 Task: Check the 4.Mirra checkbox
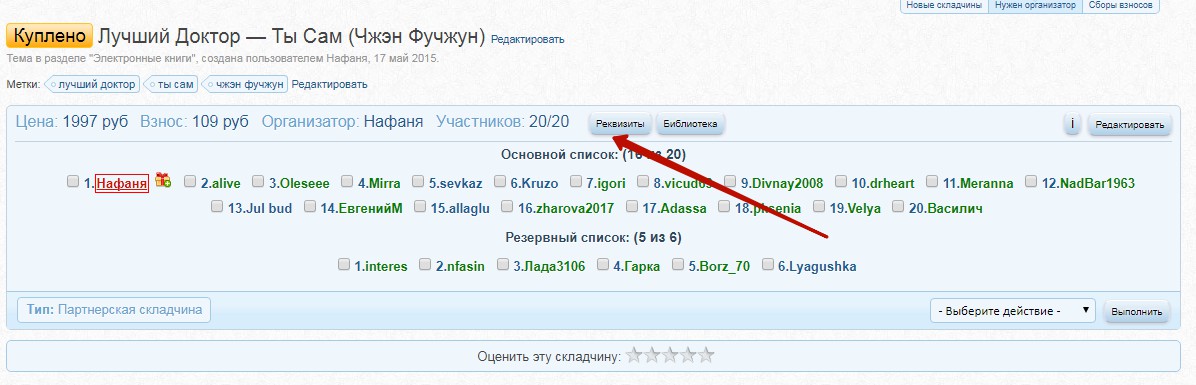347,181
